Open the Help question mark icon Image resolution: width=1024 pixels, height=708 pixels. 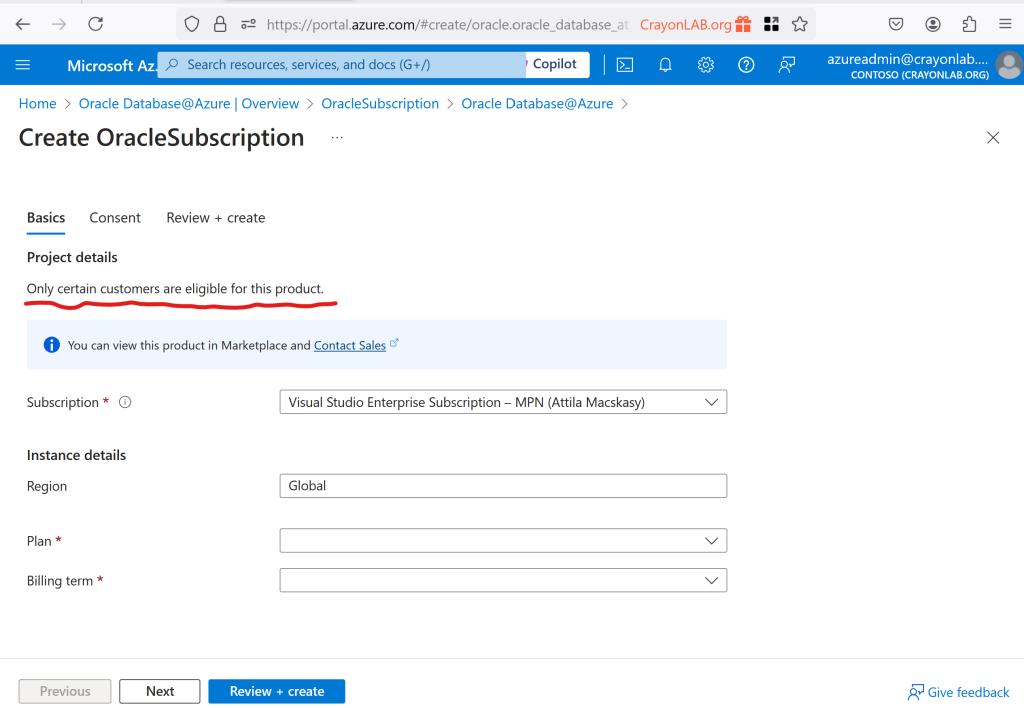tap(746, 65)
